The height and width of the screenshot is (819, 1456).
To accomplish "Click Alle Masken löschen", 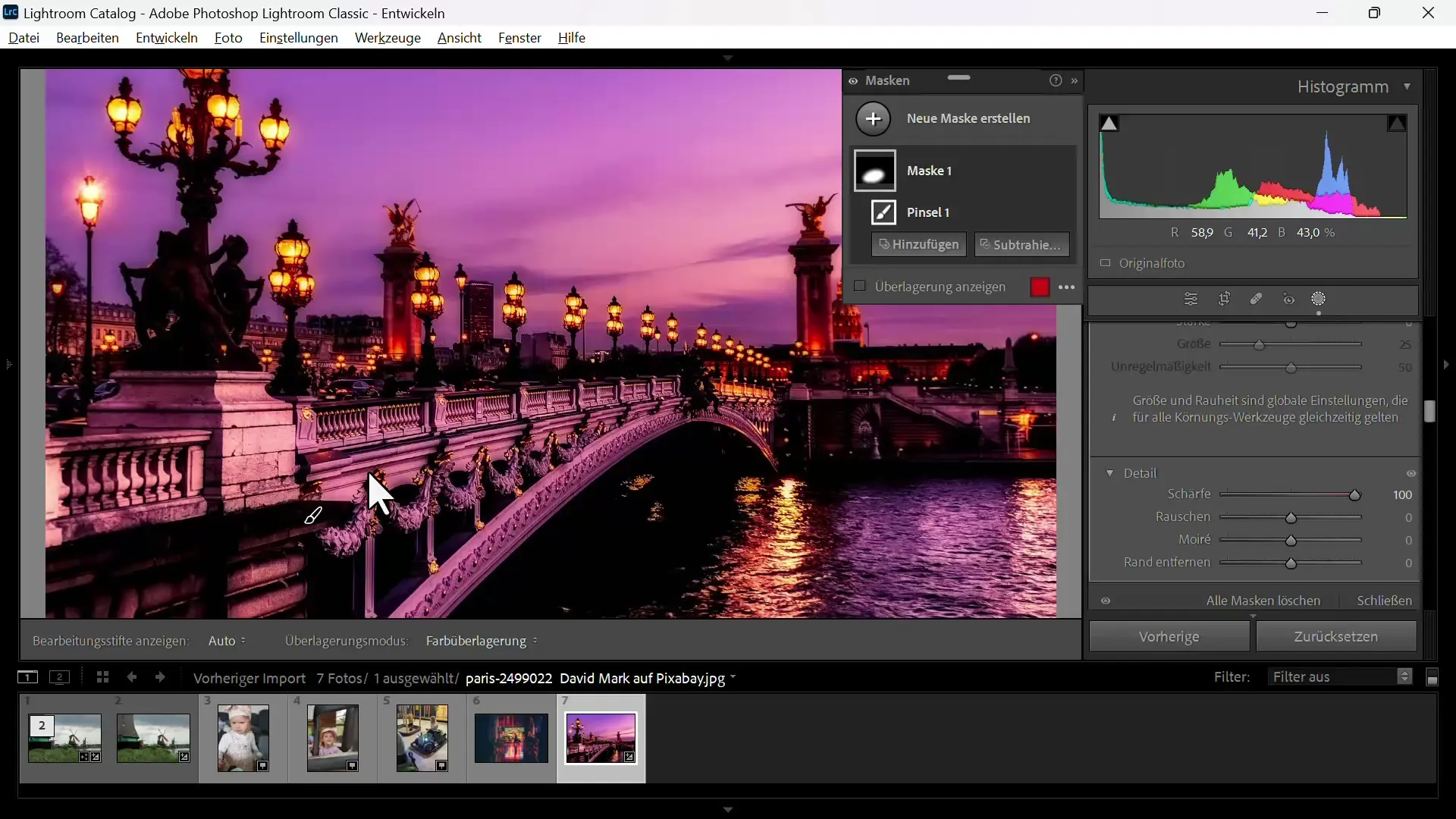I will (x=1263, y=601).
